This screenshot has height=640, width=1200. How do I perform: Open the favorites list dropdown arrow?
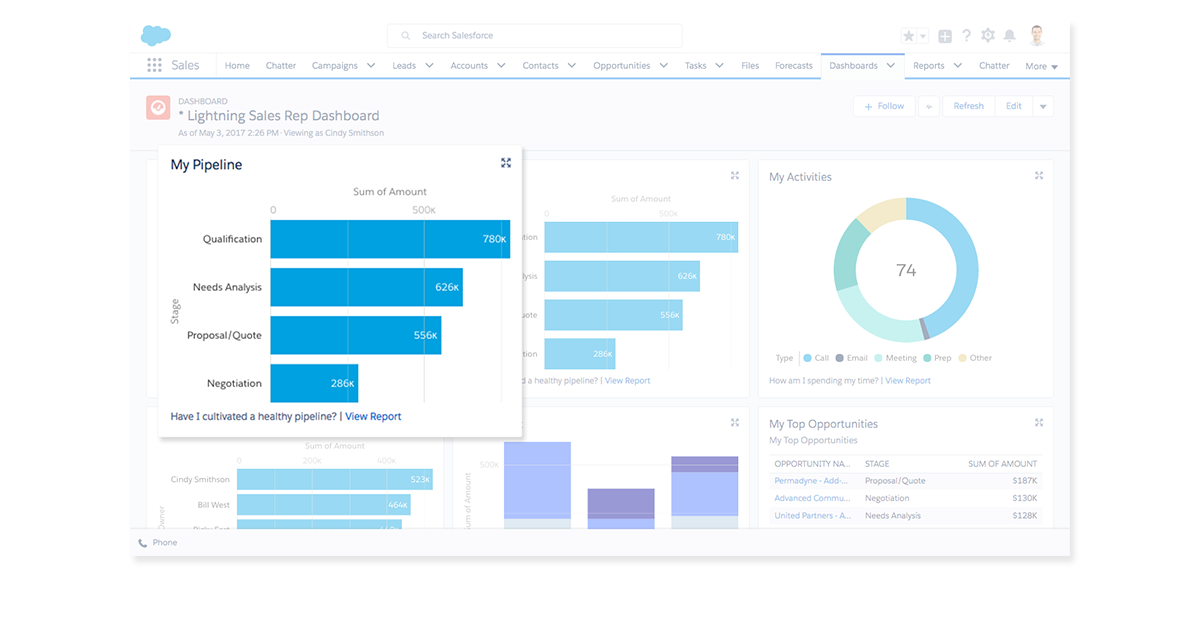(923, 36)
